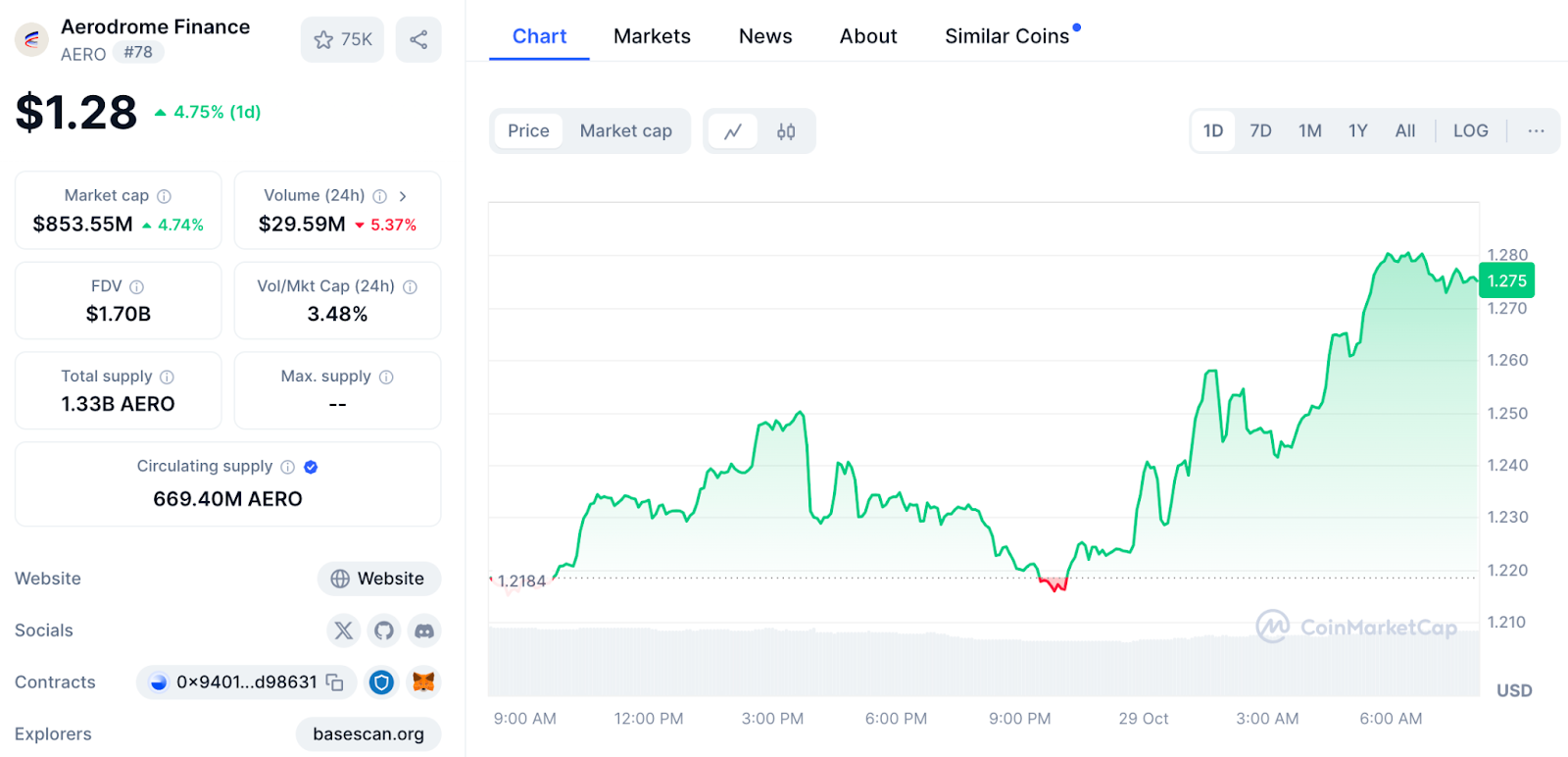Open the X (Twitter) social link icon
This screenshot has width=1568, height=757.
(x=343, y=631)
